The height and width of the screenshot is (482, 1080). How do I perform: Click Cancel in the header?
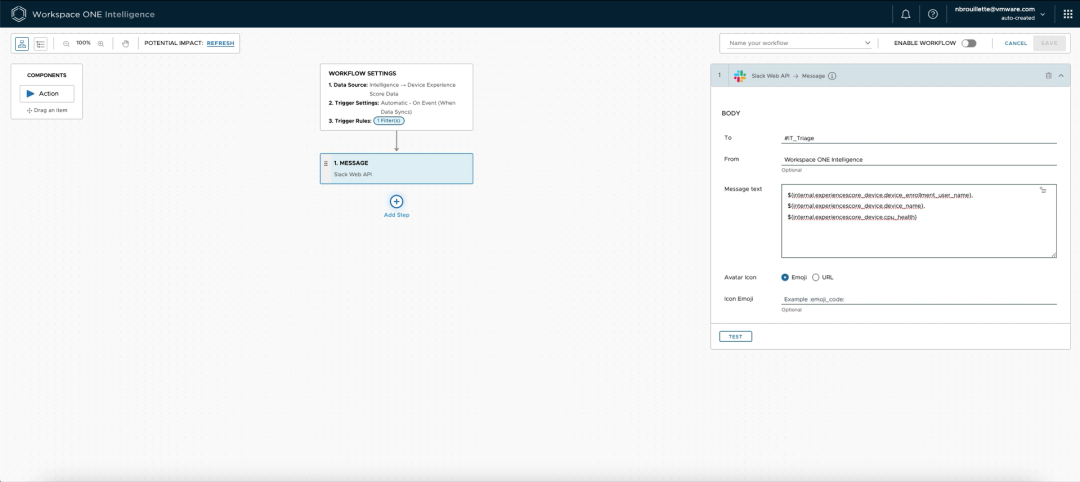tap(1015, 43)
